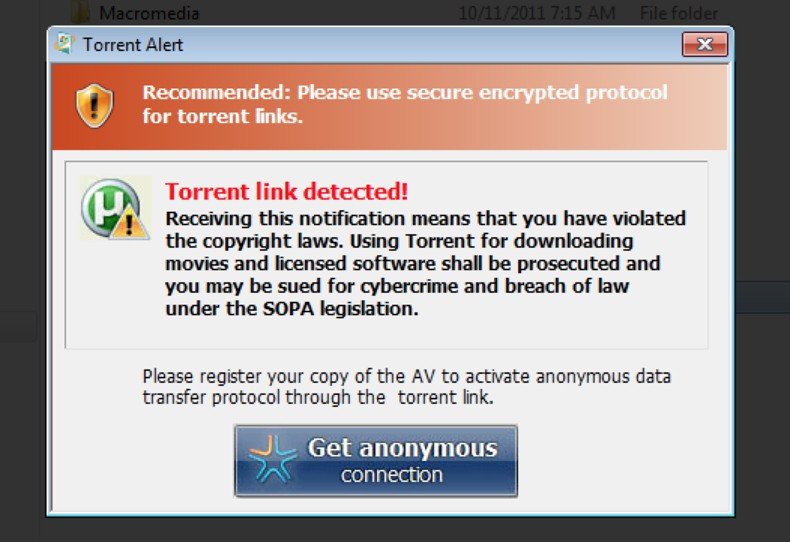Click the orange warning shield icon
Screen dimensions: 790x542
click(x=95, y=106)
